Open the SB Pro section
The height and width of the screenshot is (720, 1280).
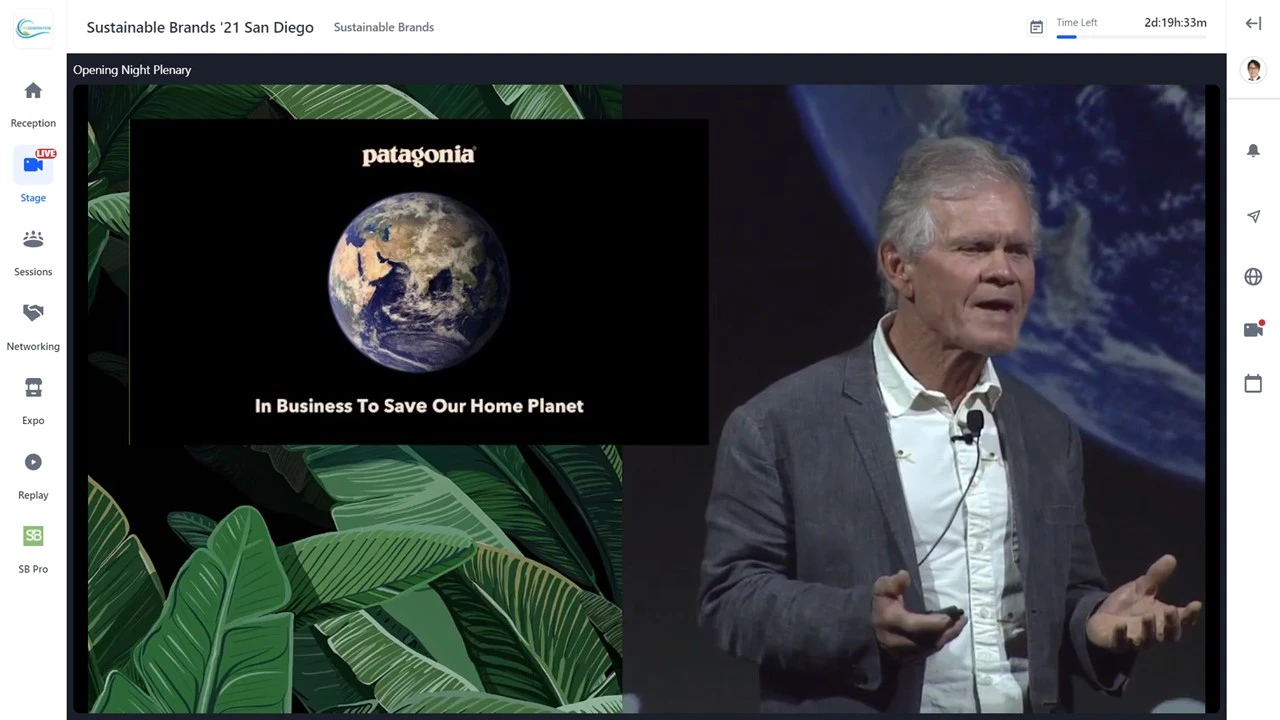pos(33,549)
